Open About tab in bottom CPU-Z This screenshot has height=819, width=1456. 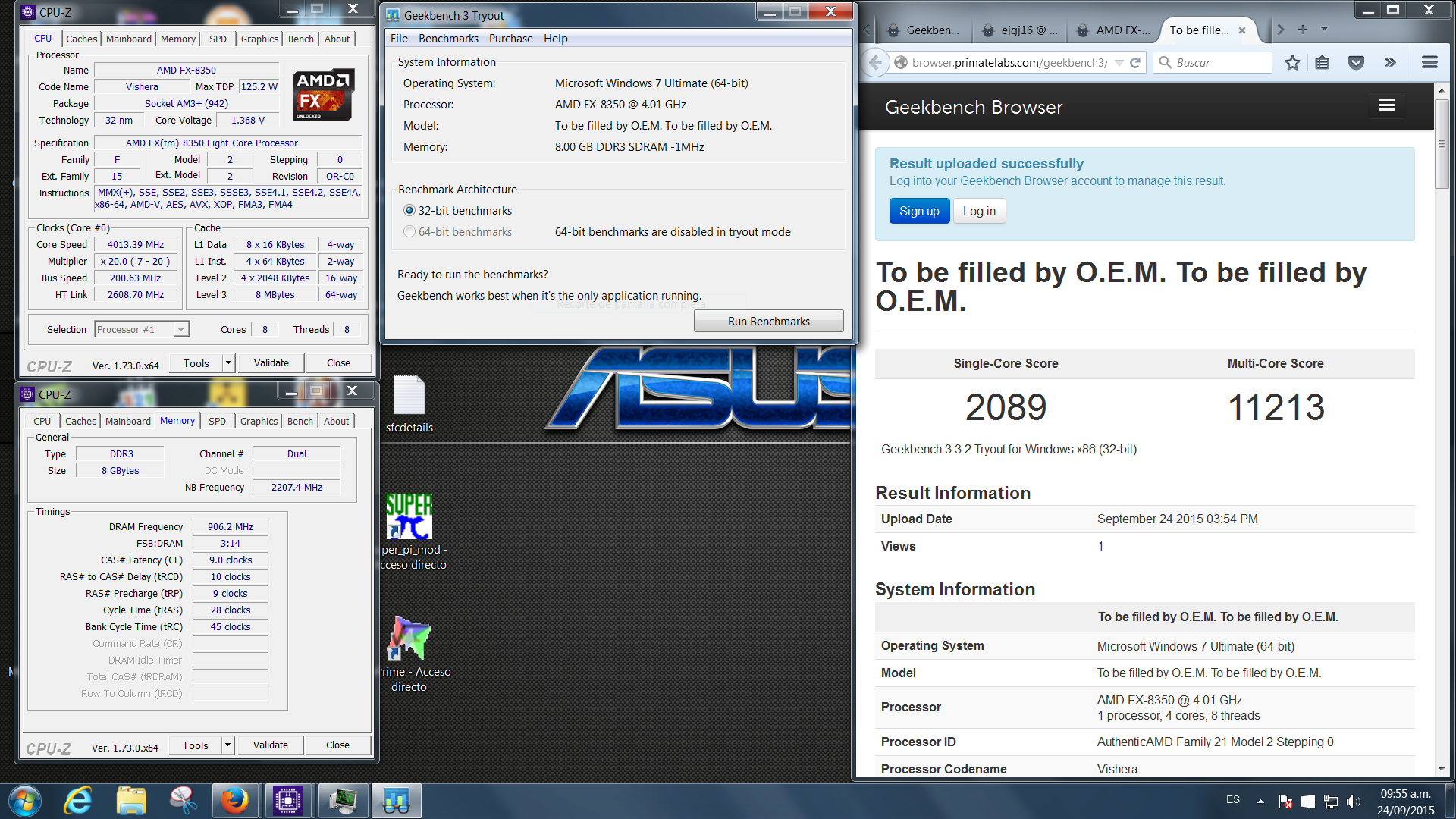click(337, 421)
